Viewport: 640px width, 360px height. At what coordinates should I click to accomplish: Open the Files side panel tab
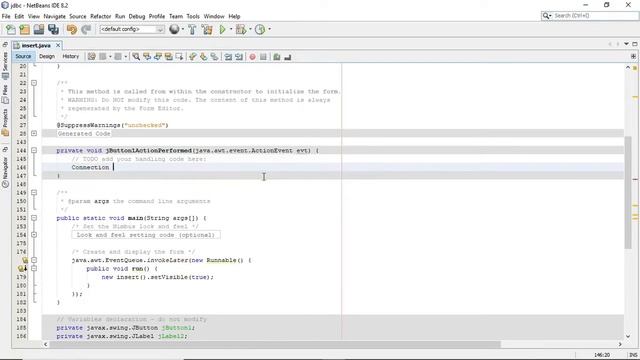click(5, 94)
